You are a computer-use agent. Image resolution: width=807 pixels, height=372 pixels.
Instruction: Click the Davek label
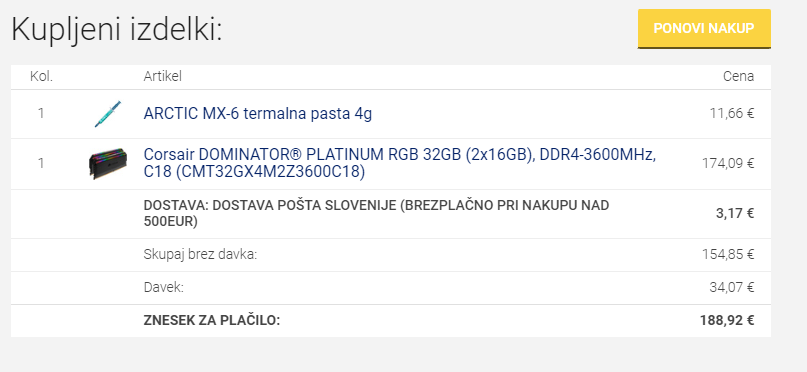coord(164,287)
